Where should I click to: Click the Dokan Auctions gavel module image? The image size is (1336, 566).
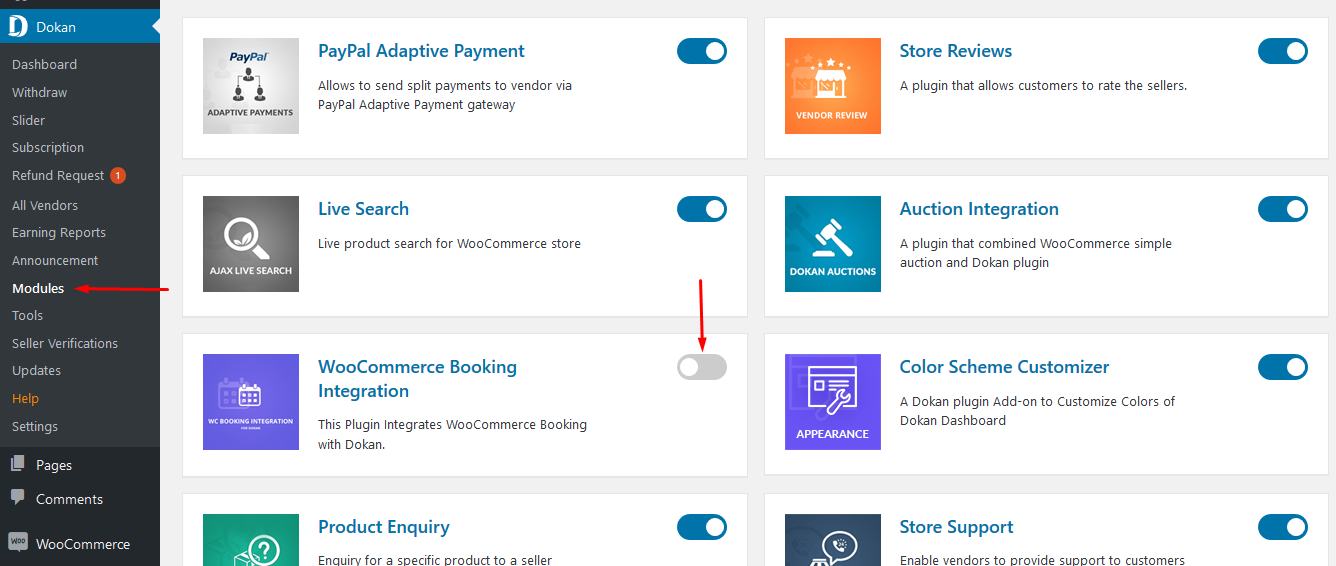(x=833, y=244)
